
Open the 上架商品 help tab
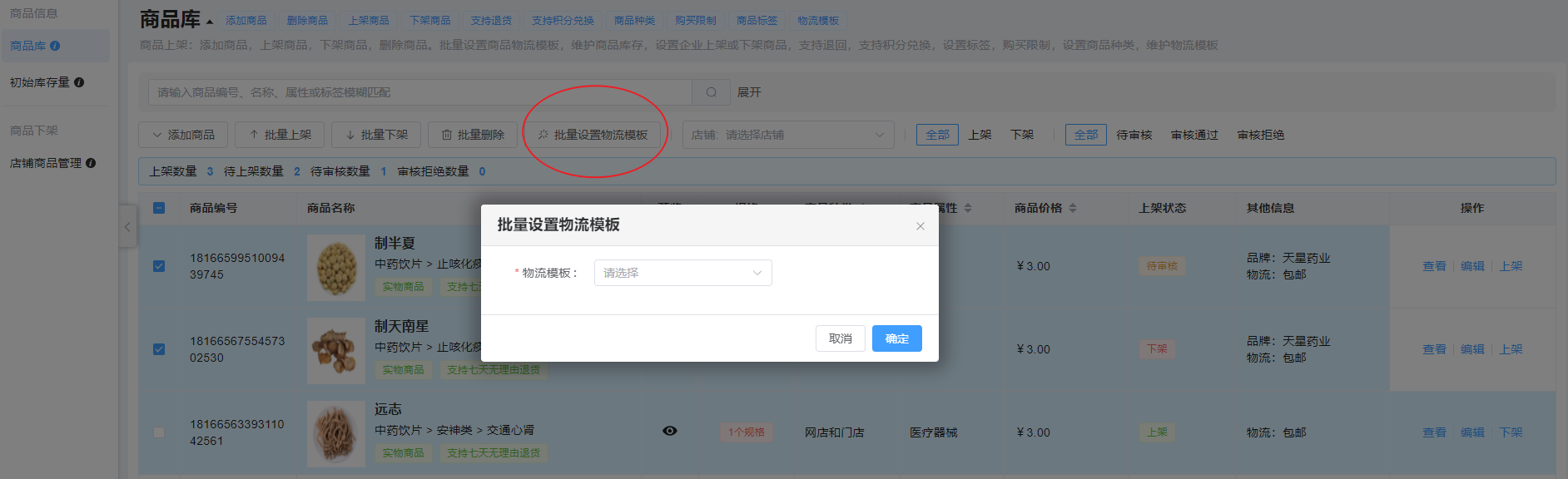point(369,21)
